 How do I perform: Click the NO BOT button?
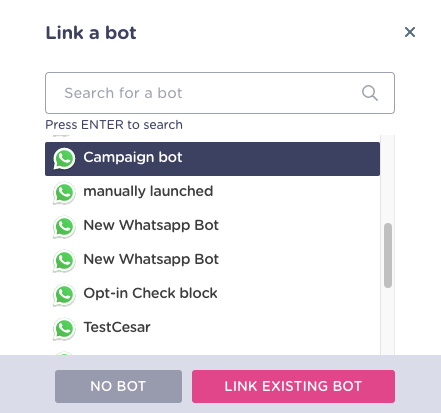[x=118, y=386]
